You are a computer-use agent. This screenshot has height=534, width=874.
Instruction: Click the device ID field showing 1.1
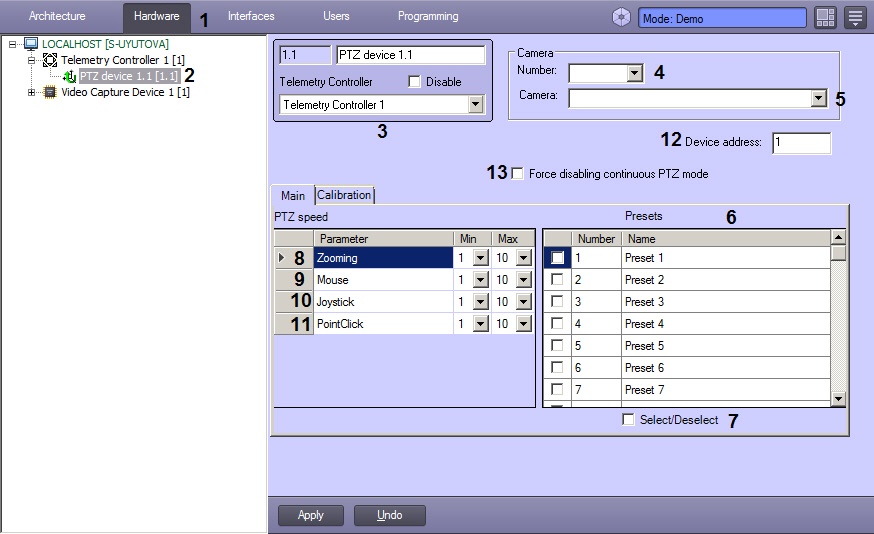tap(305, 55)
